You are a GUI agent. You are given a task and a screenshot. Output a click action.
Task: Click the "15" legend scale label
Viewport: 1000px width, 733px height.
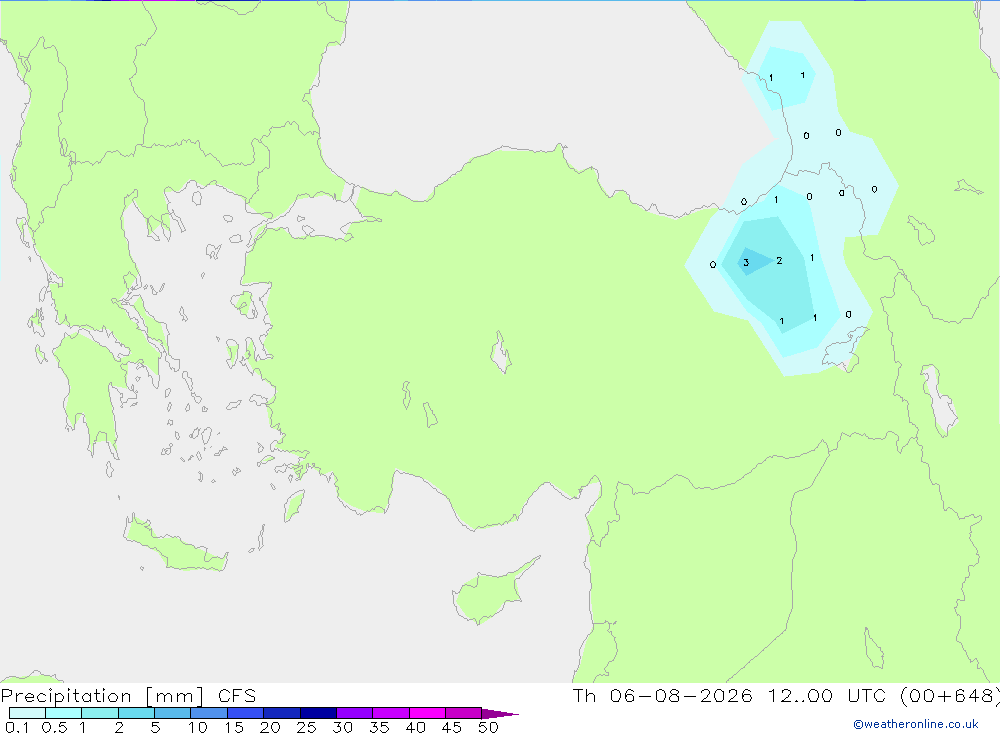point(234,727)
